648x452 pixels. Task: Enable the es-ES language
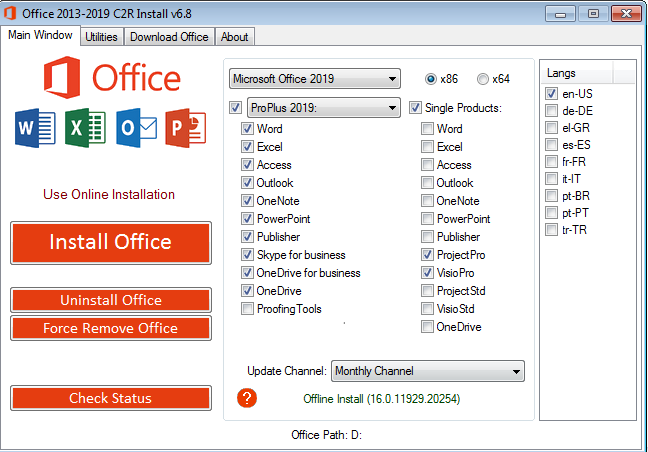(551, 145)
